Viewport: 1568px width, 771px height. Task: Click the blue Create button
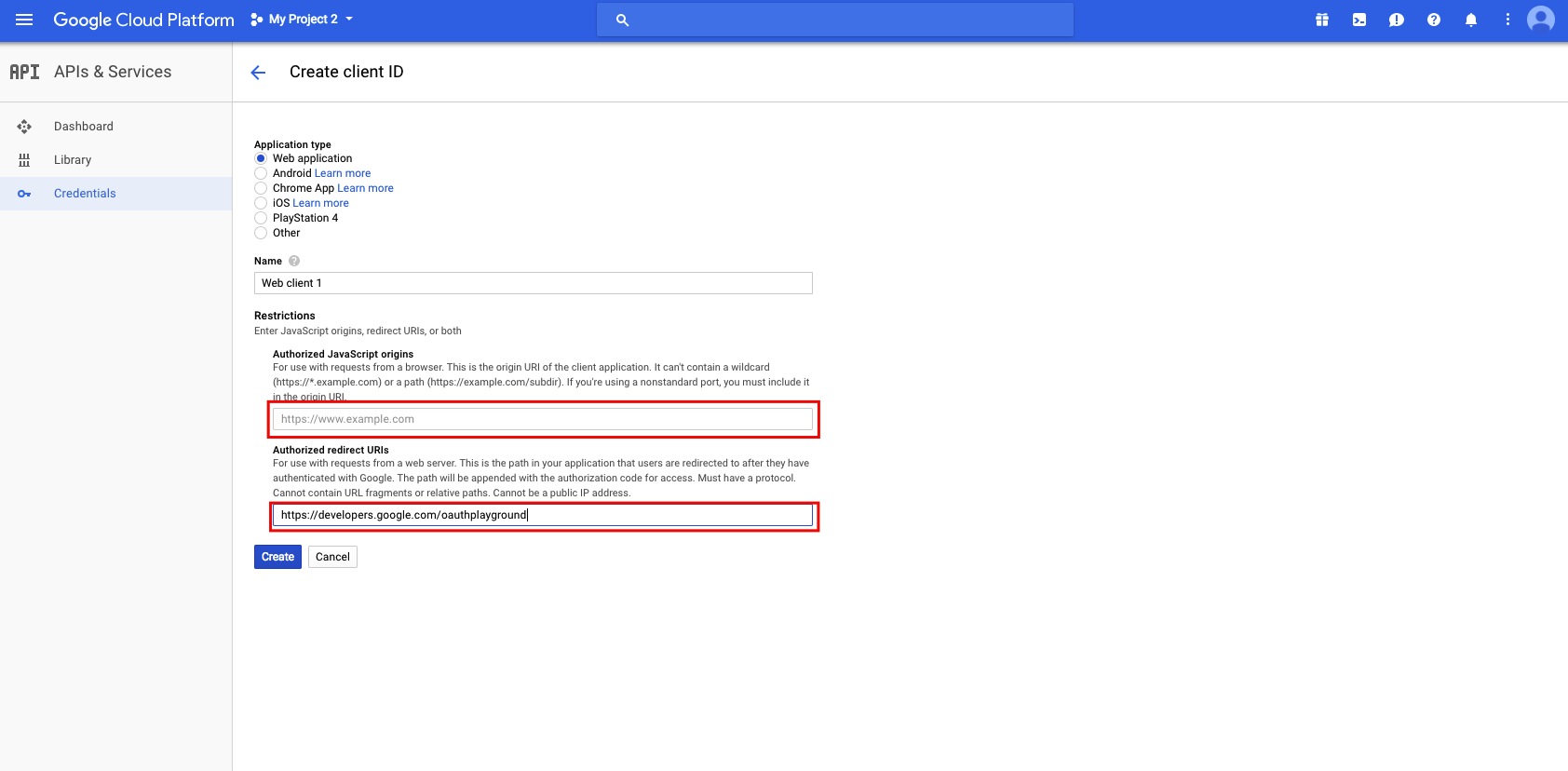click(x=277, y=557)
